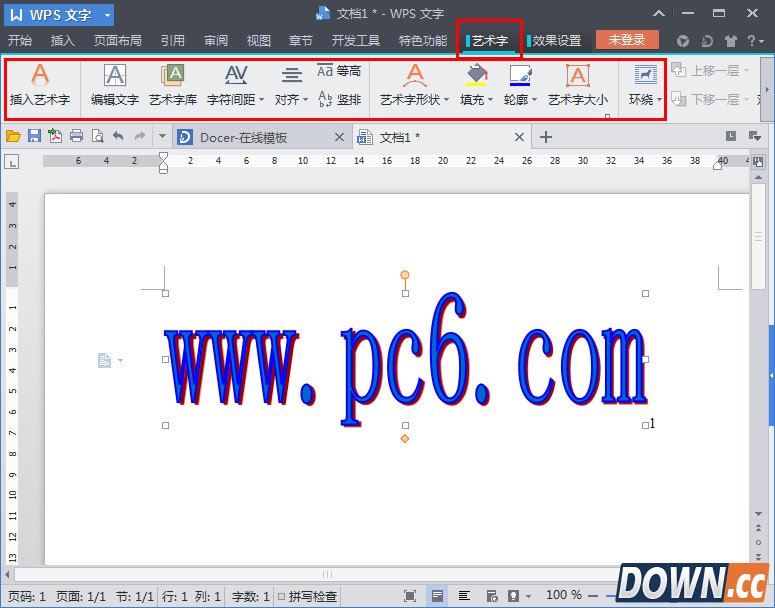Click the save floppy disk icon
This screenshot has width=775, height=608.
[x=34, y=136]
